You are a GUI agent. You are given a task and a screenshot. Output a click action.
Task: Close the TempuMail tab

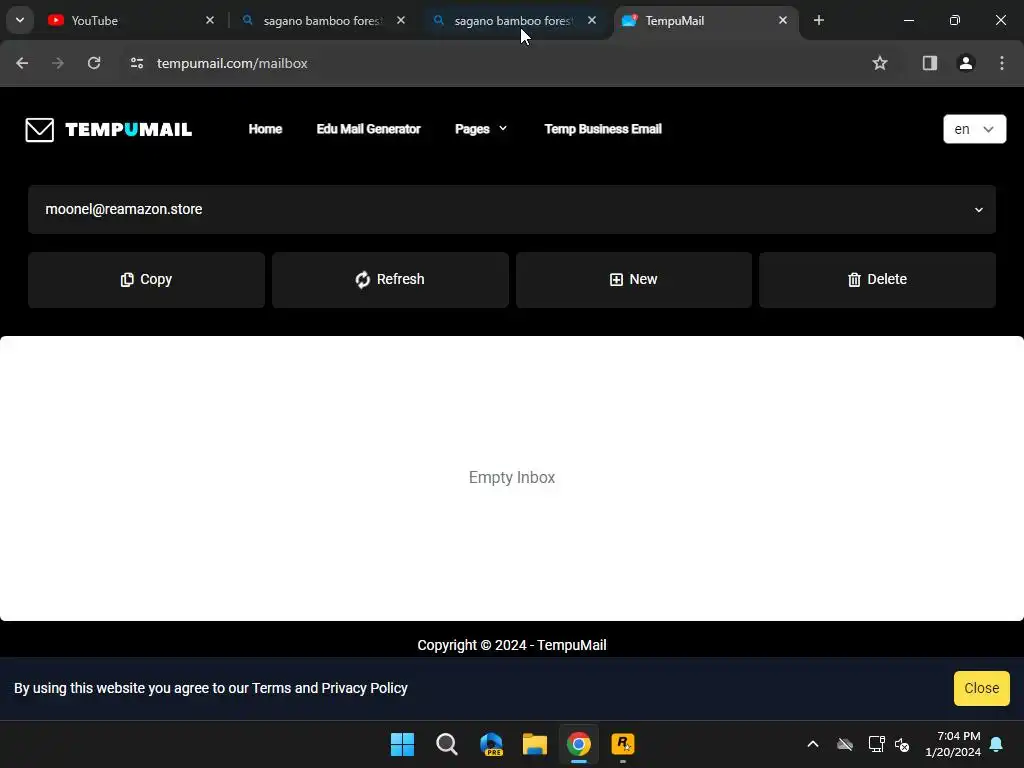(x=783, y=20)
